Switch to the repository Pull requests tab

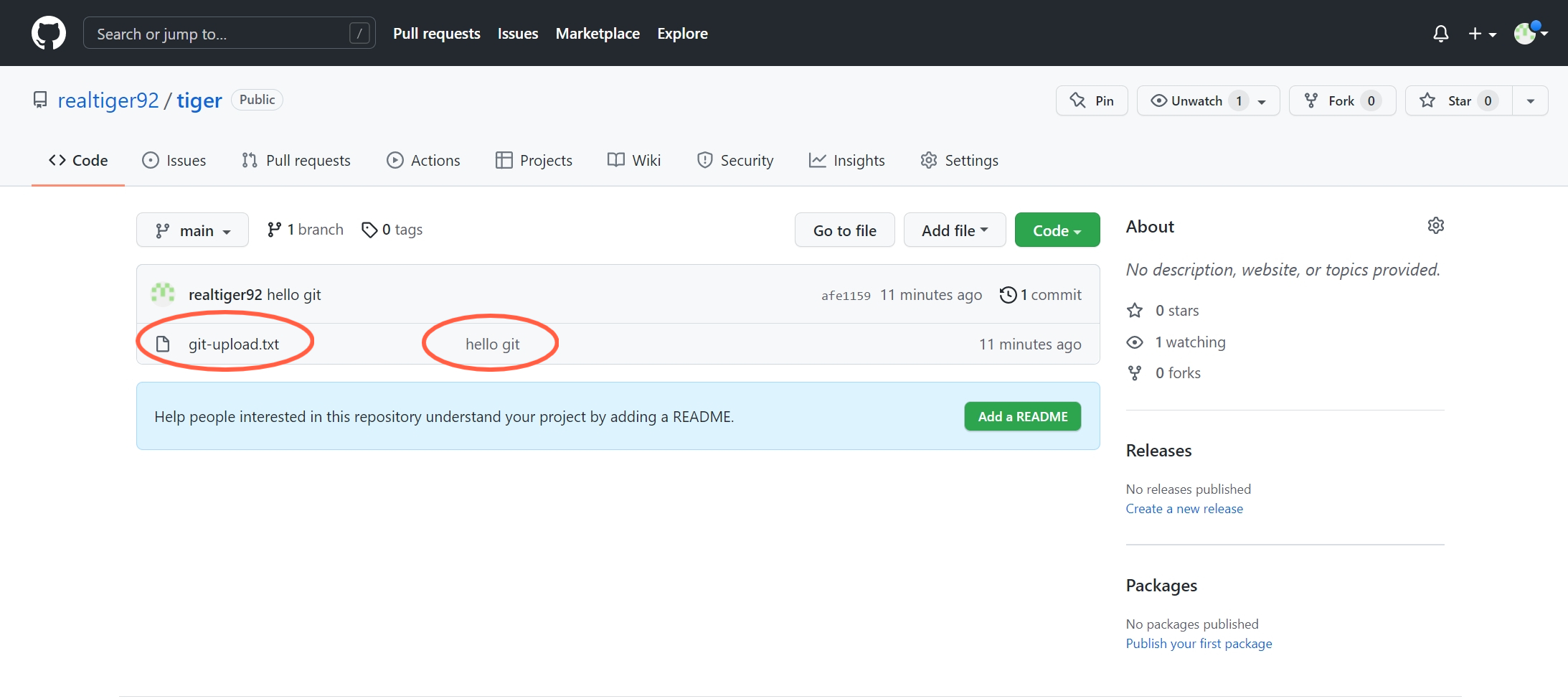coord(296,161)
